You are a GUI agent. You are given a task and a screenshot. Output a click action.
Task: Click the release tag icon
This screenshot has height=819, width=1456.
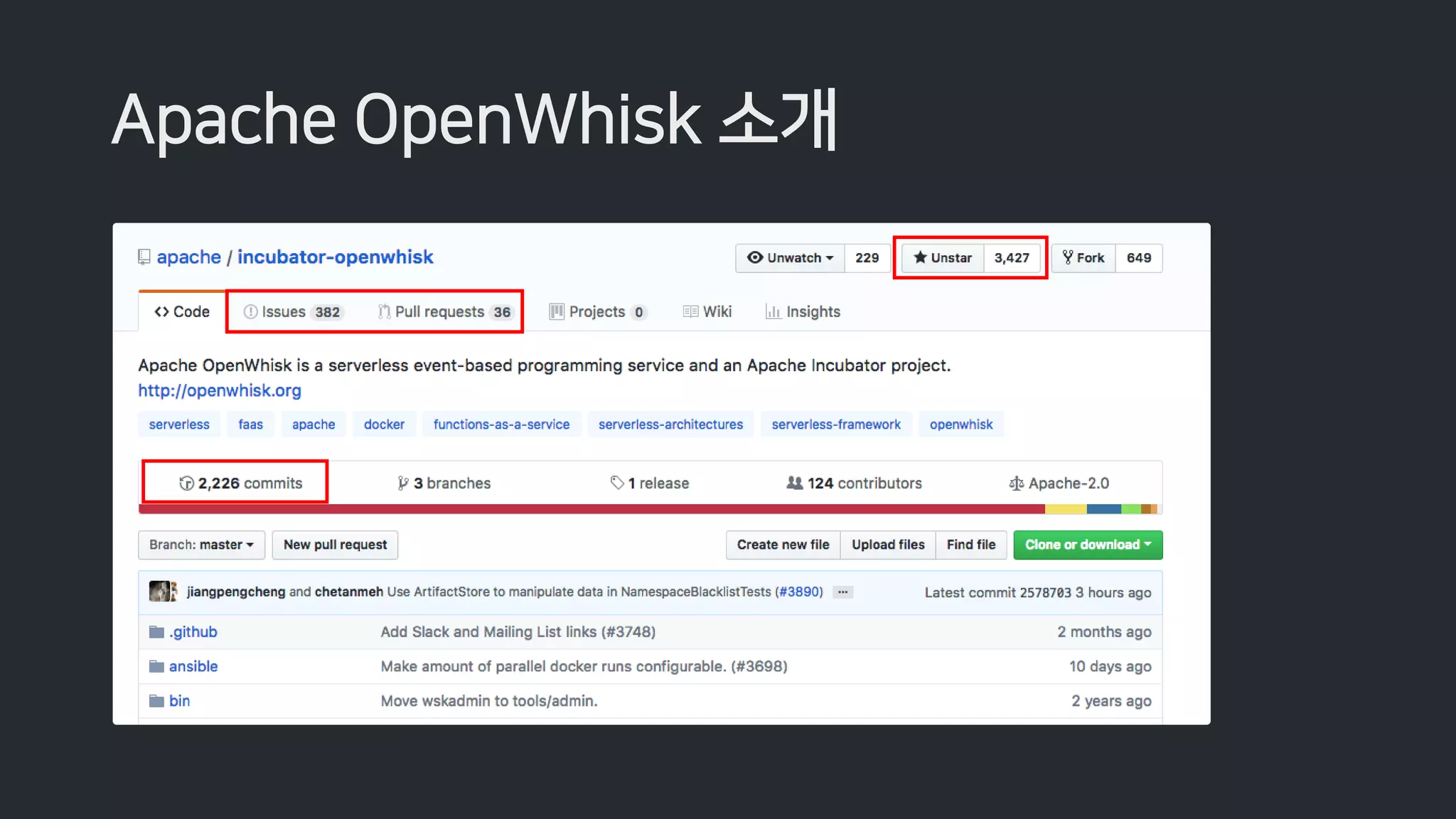[x=617, y=483]
